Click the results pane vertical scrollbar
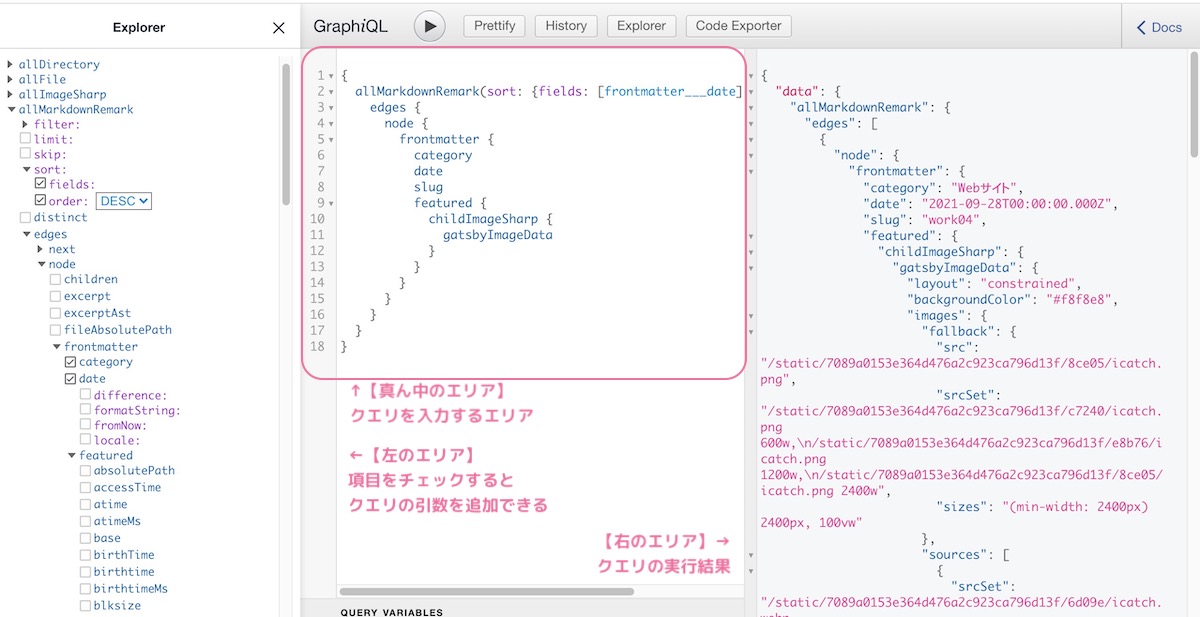 tap(1194, 105)
